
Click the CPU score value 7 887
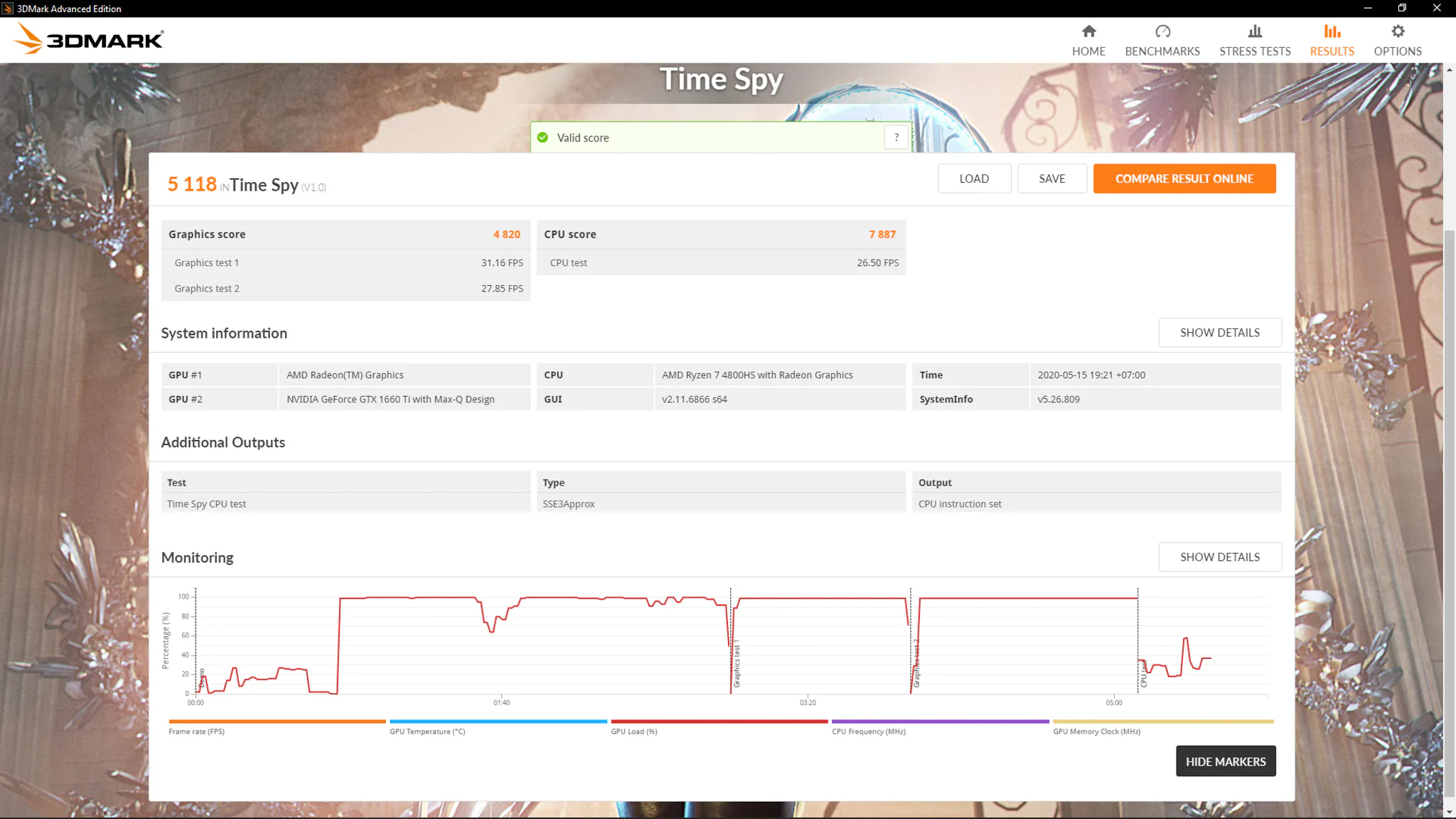(x=882, y=234)
